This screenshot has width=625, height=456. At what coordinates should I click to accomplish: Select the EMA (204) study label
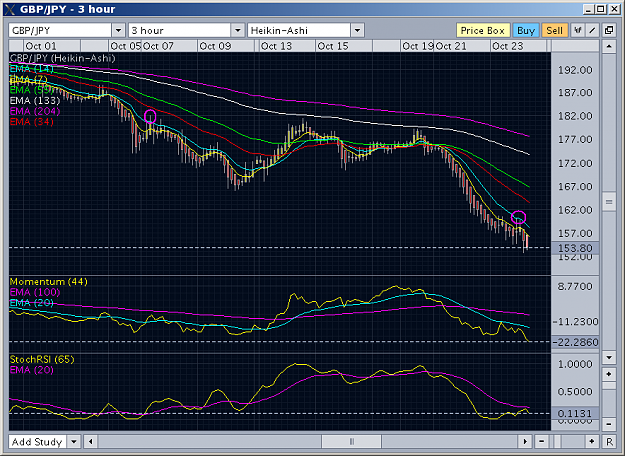[x=35, y=111]
